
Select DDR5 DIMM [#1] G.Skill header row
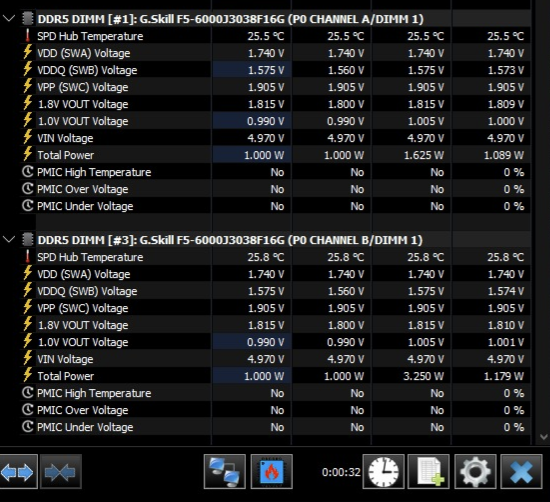[x=230, y=19]
